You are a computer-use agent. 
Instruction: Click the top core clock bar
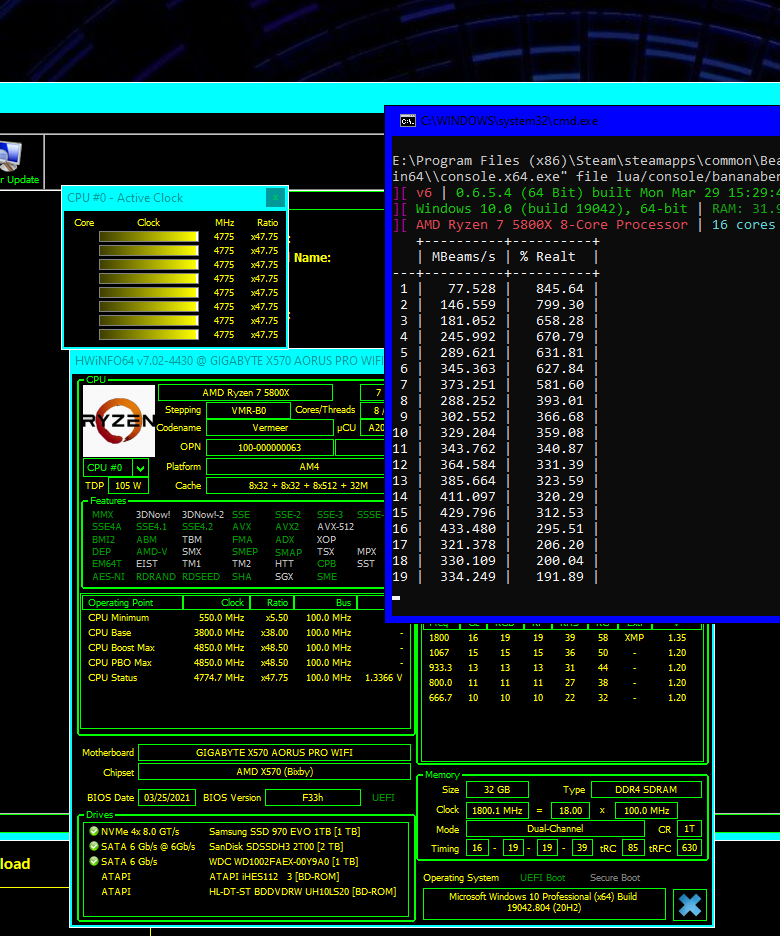tap(148, 237)
